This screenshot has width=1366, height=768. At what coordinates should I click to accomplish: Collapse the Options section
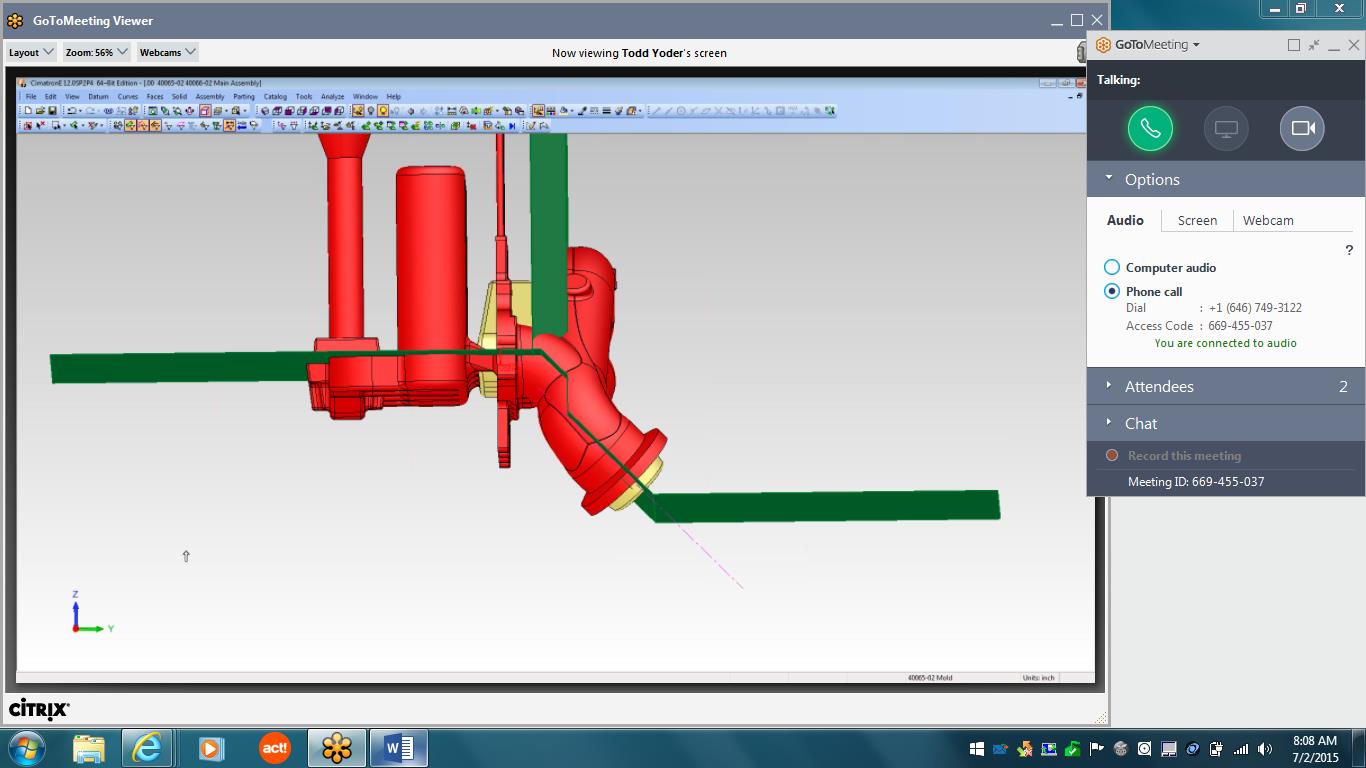tap(1109, 179)
